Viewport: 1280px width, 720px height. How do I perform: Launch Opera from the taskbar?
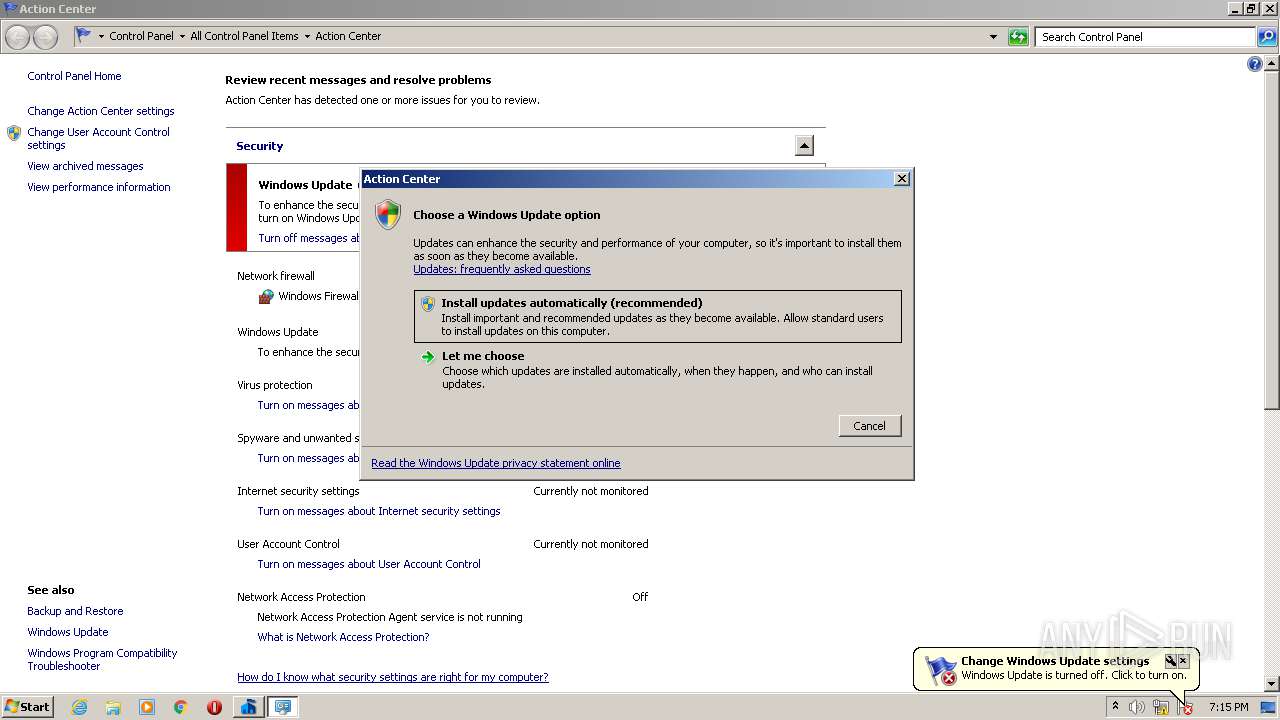tap(214, 707)
